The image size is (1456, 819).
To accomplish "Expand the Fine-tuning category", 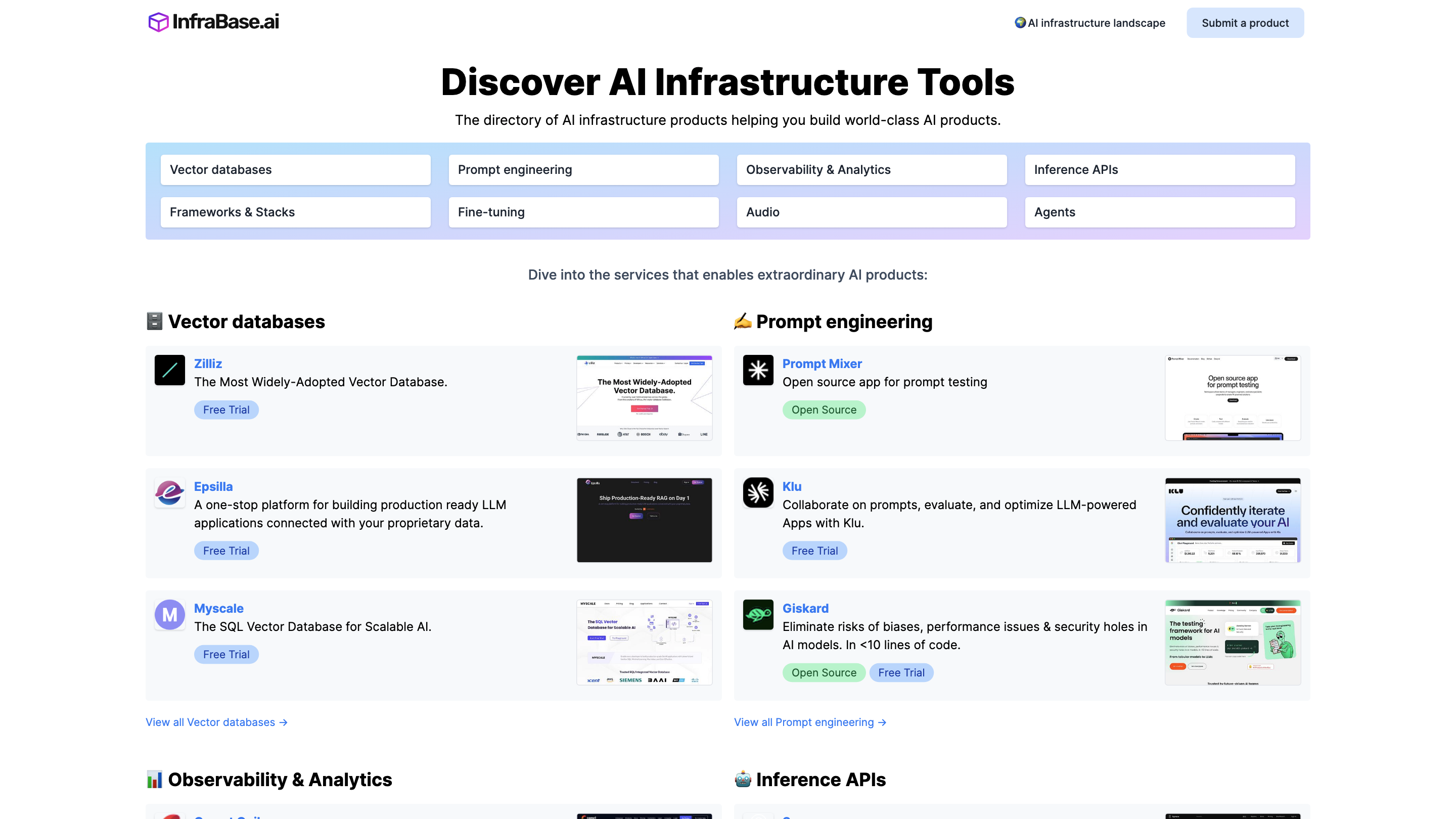I will [x=583, y=212].
